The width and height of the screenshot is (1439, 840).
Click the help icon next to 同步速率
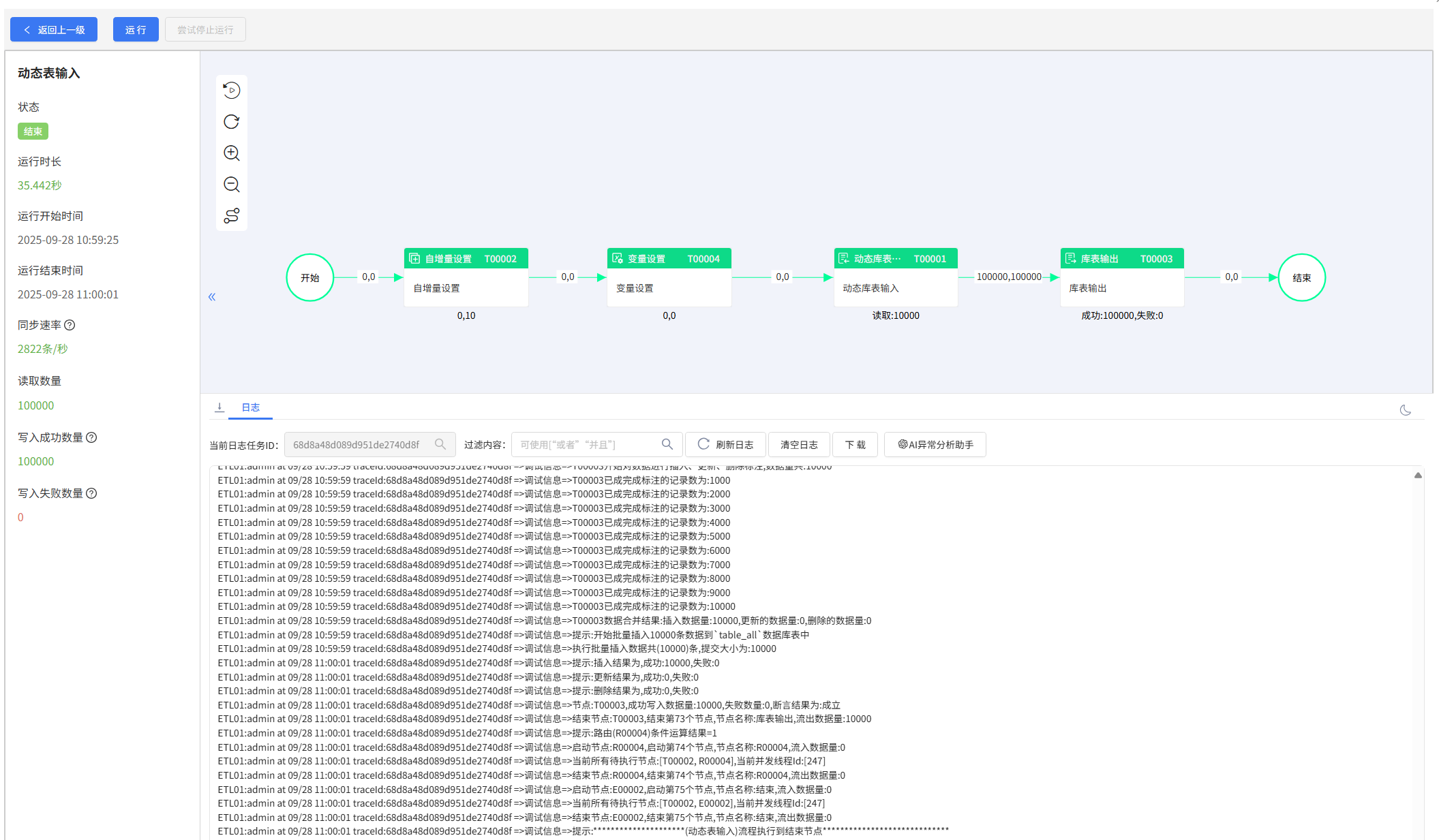(x=70, y=325)
